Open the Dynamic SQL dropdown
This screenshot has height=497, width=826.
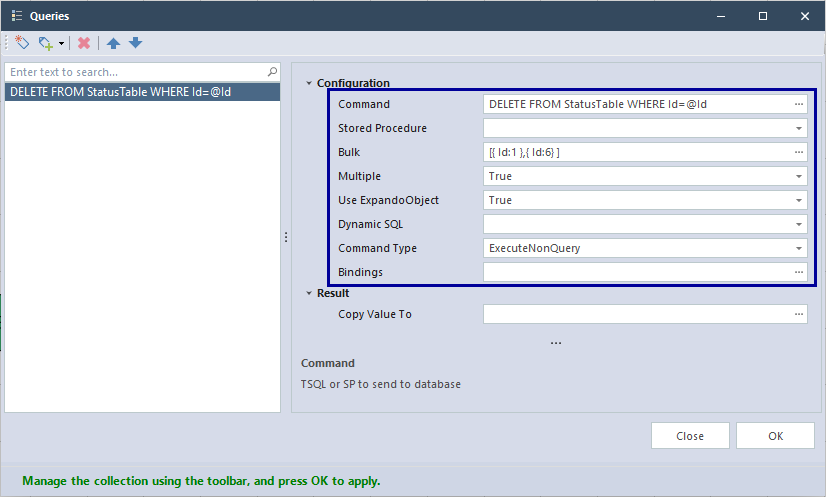[799, 224]
